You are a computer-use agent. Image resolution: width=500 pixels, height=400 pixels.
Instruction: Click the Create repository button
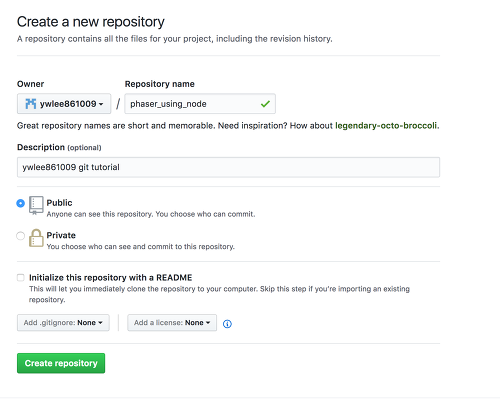(x=61, y=363)
